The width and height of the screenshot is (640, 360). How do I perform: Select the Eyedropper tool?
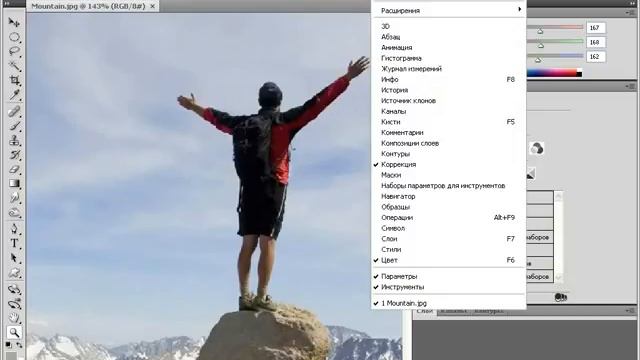(14, 95)
